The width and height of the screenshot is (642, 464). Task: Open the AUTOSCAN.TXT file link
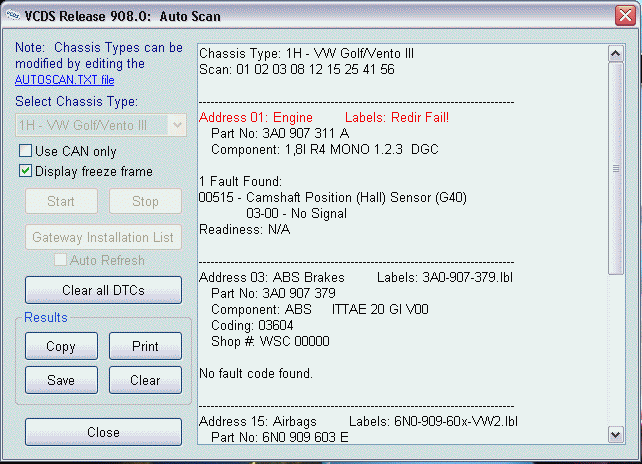(x=64, y=78)
